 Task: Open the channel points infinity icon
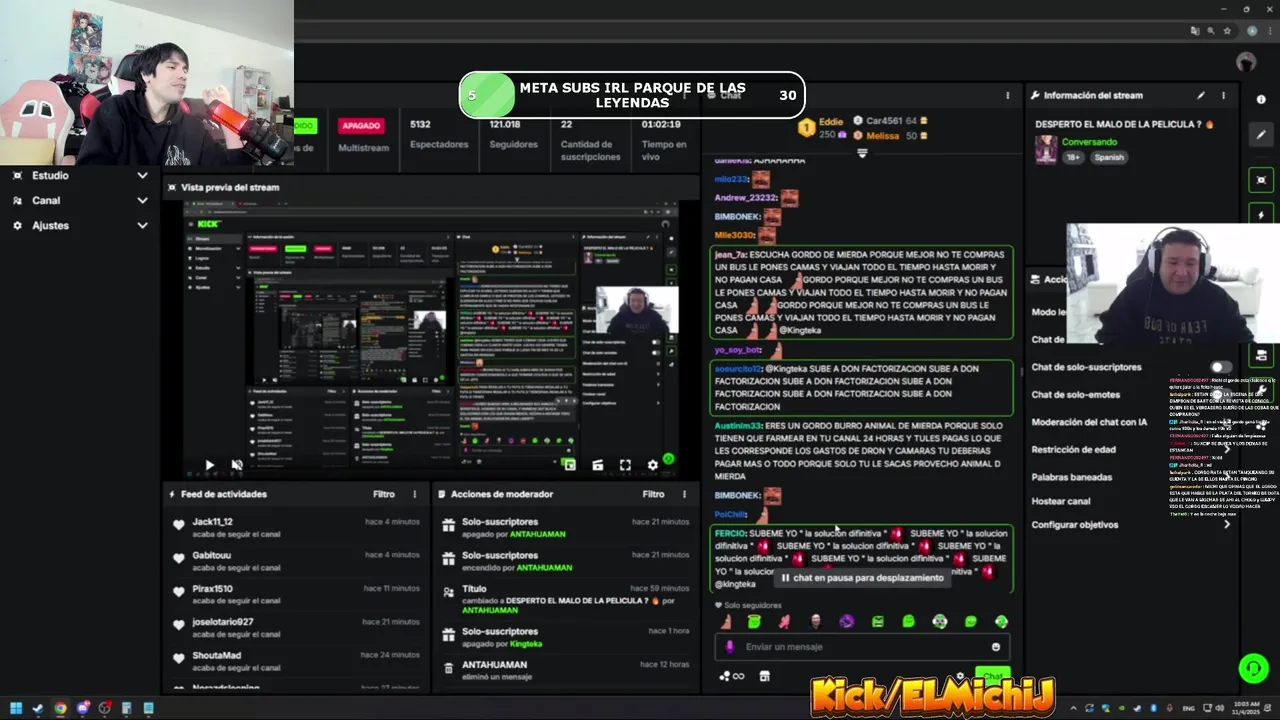[x=732, y=676]
